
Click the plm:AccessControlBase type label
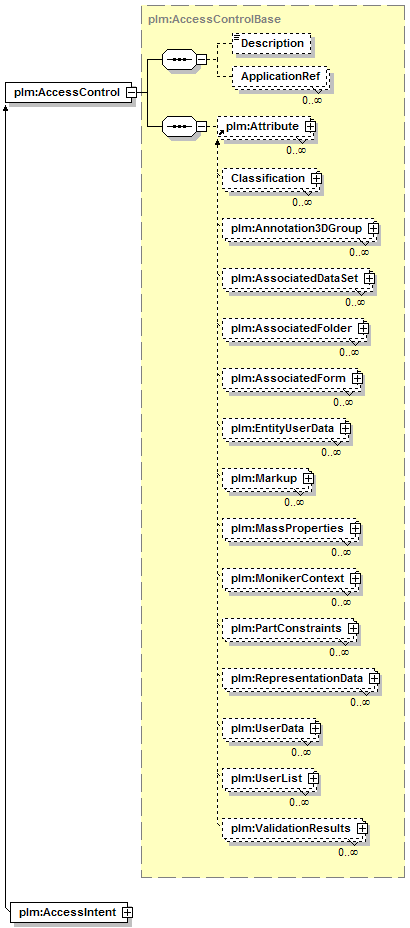pyautogui.click(x=215, y=20)
